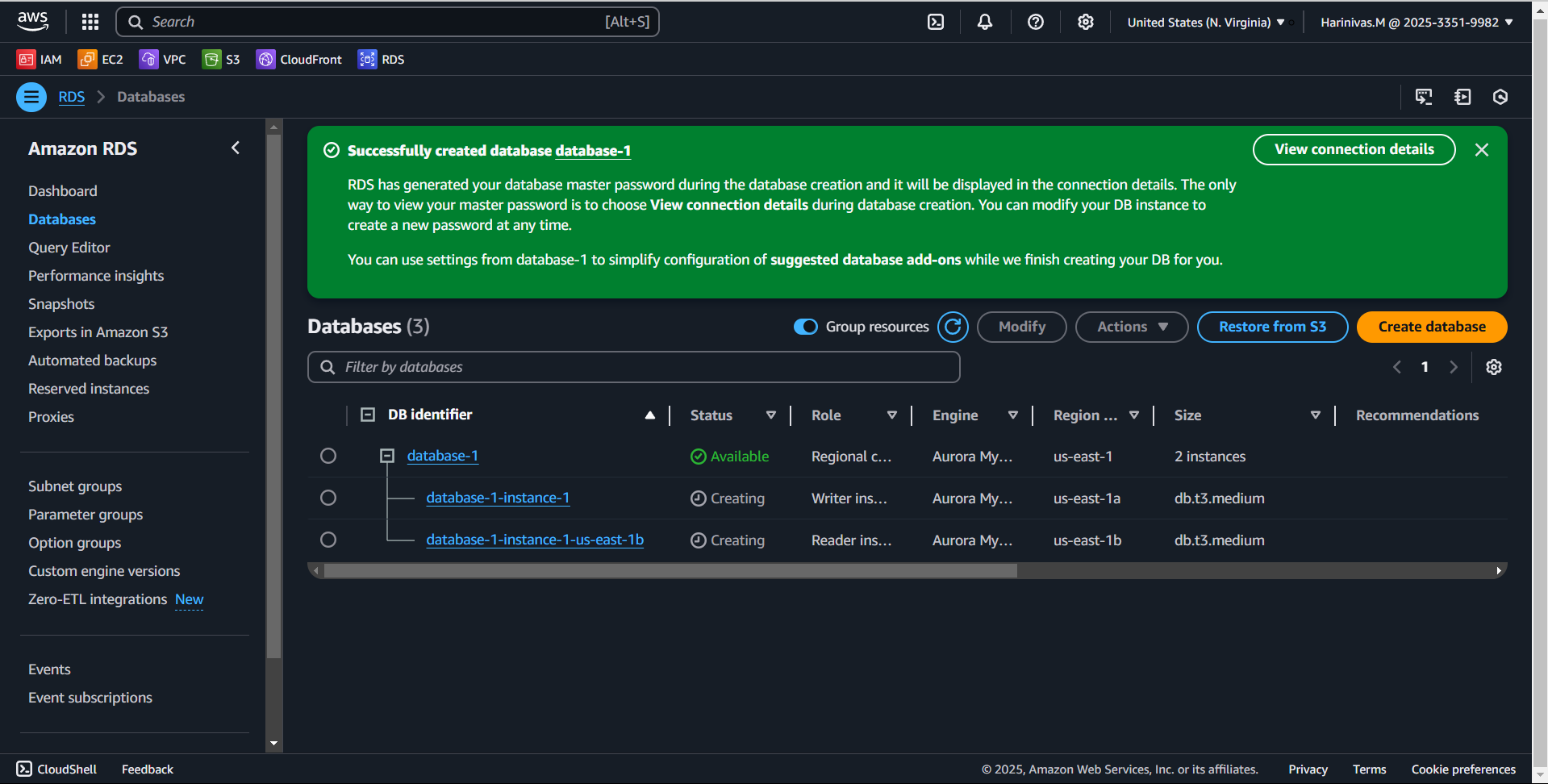Click the CloudShell icon in the footer
The height and width of the screenshot is (784, 1548).
pyautogui.click(x=24, y=769)
